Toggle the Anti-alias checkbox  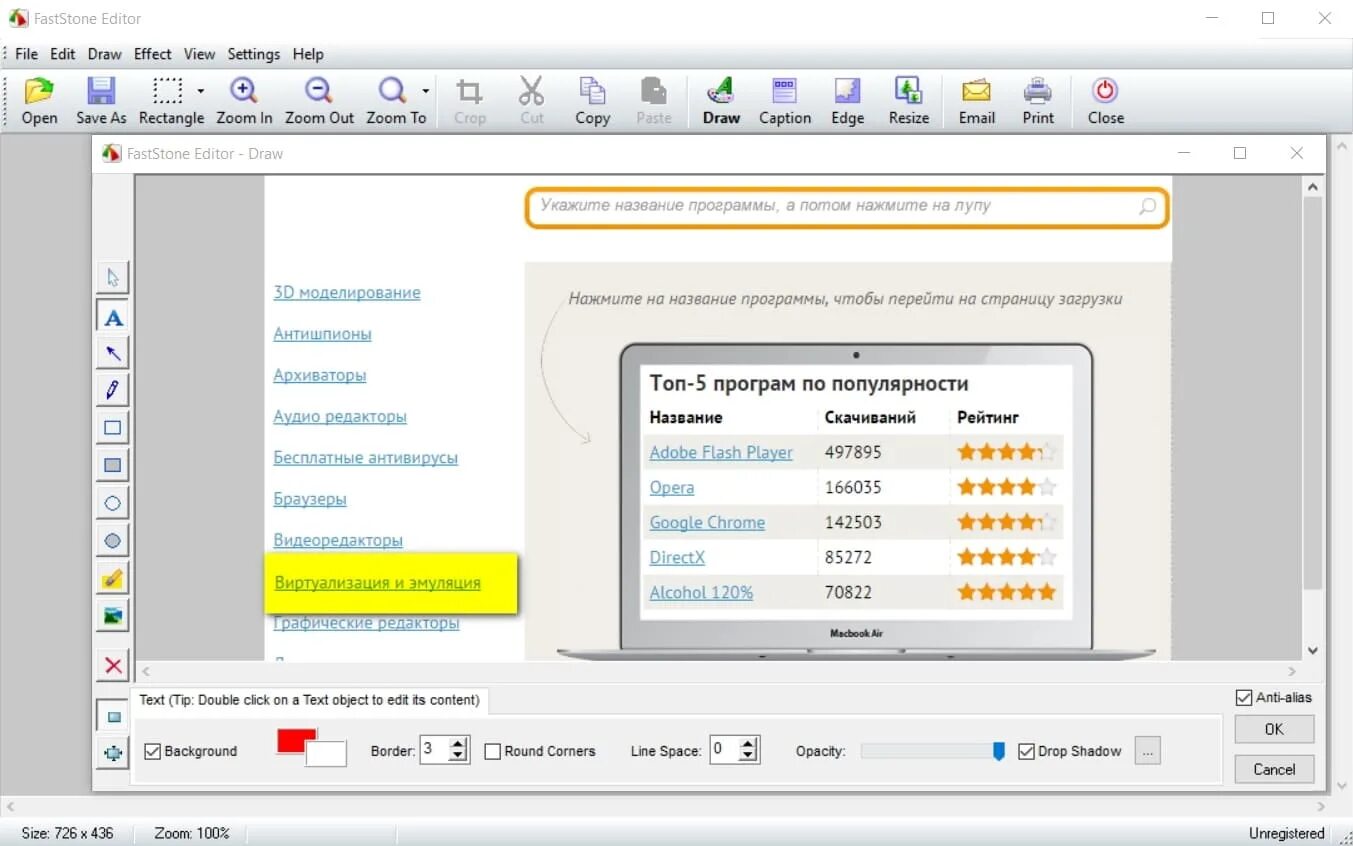[x=1244, y=697]
